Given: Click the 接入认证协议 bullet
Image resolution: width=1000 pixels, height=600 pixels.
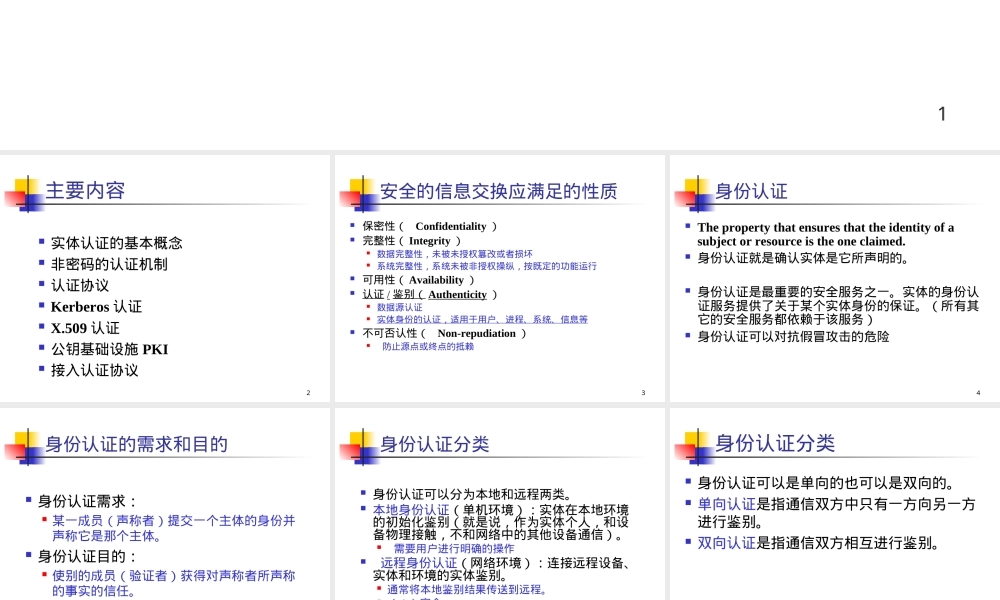Looking at the screenshot, I should tap(94, 370).
